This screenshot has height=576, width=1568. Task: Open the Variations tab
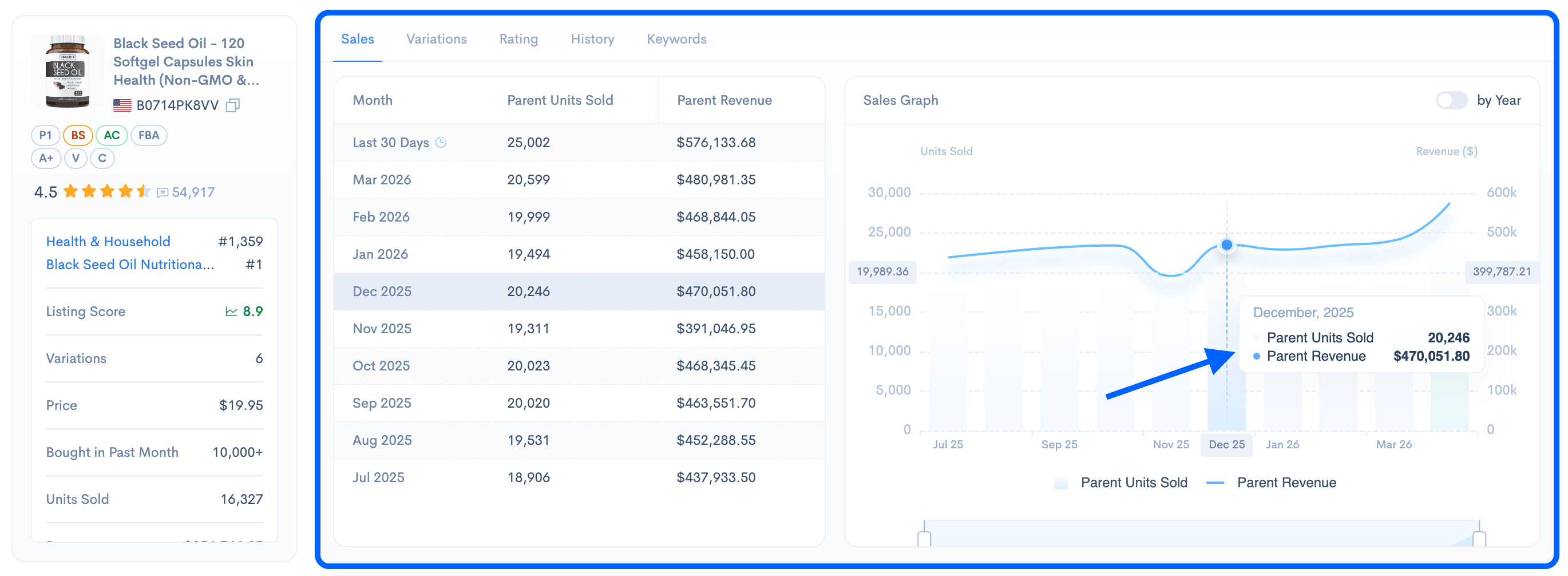pos(437,39)
